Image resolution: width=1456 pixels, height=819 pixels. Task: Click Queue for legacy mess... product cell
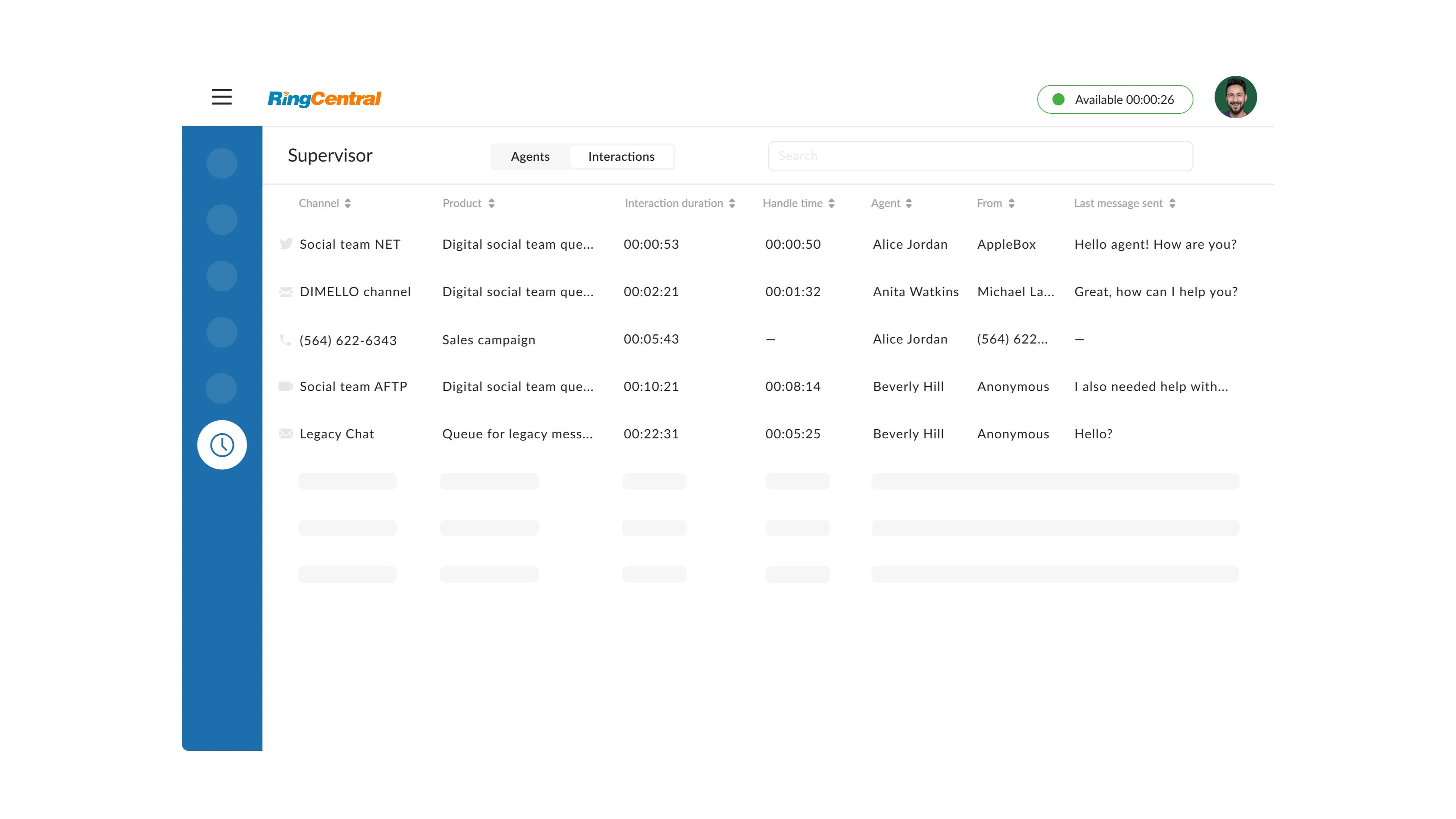tap(517, 434)
